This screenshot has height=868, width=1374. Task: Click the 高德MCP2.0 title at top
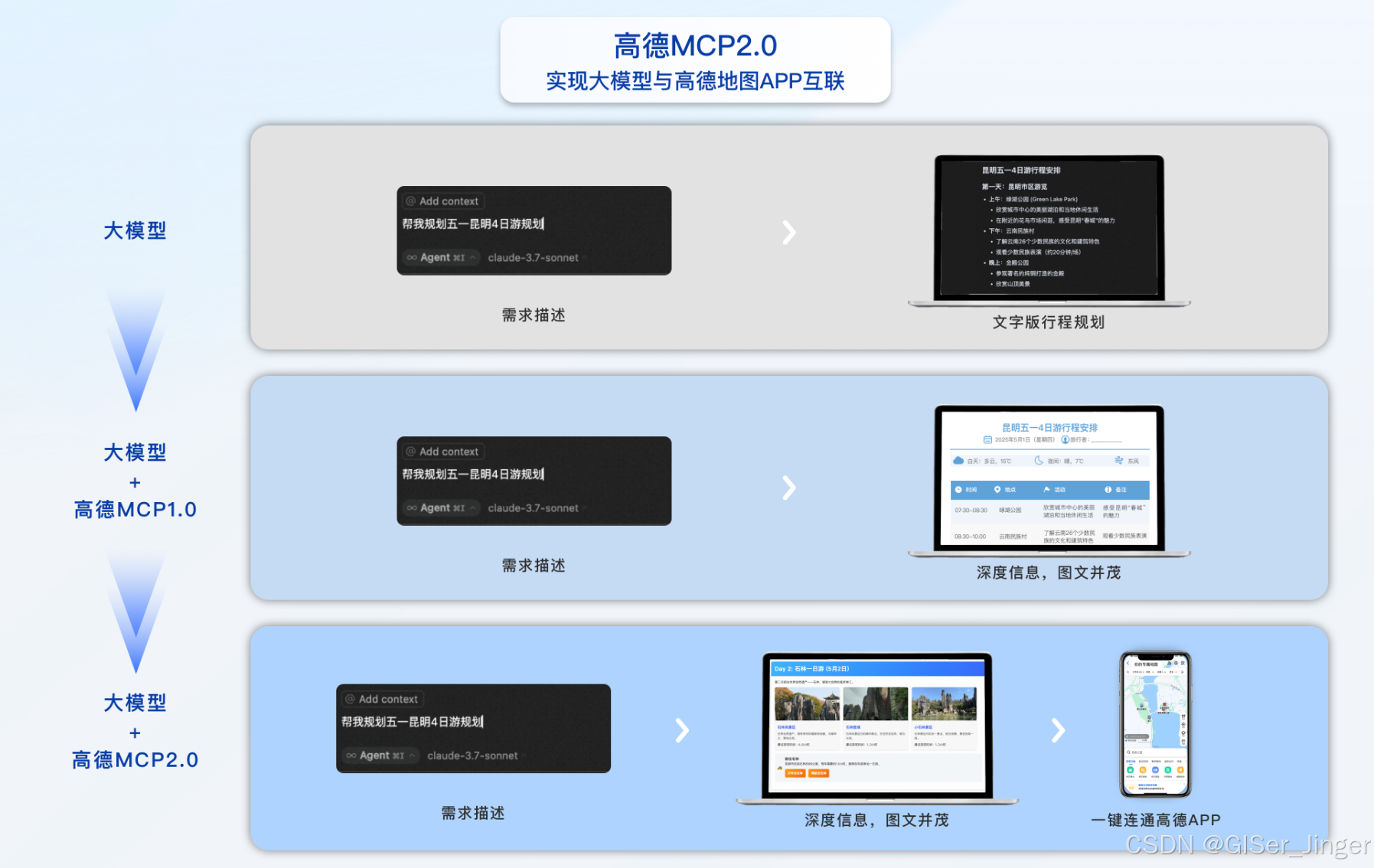coord(695,46)
